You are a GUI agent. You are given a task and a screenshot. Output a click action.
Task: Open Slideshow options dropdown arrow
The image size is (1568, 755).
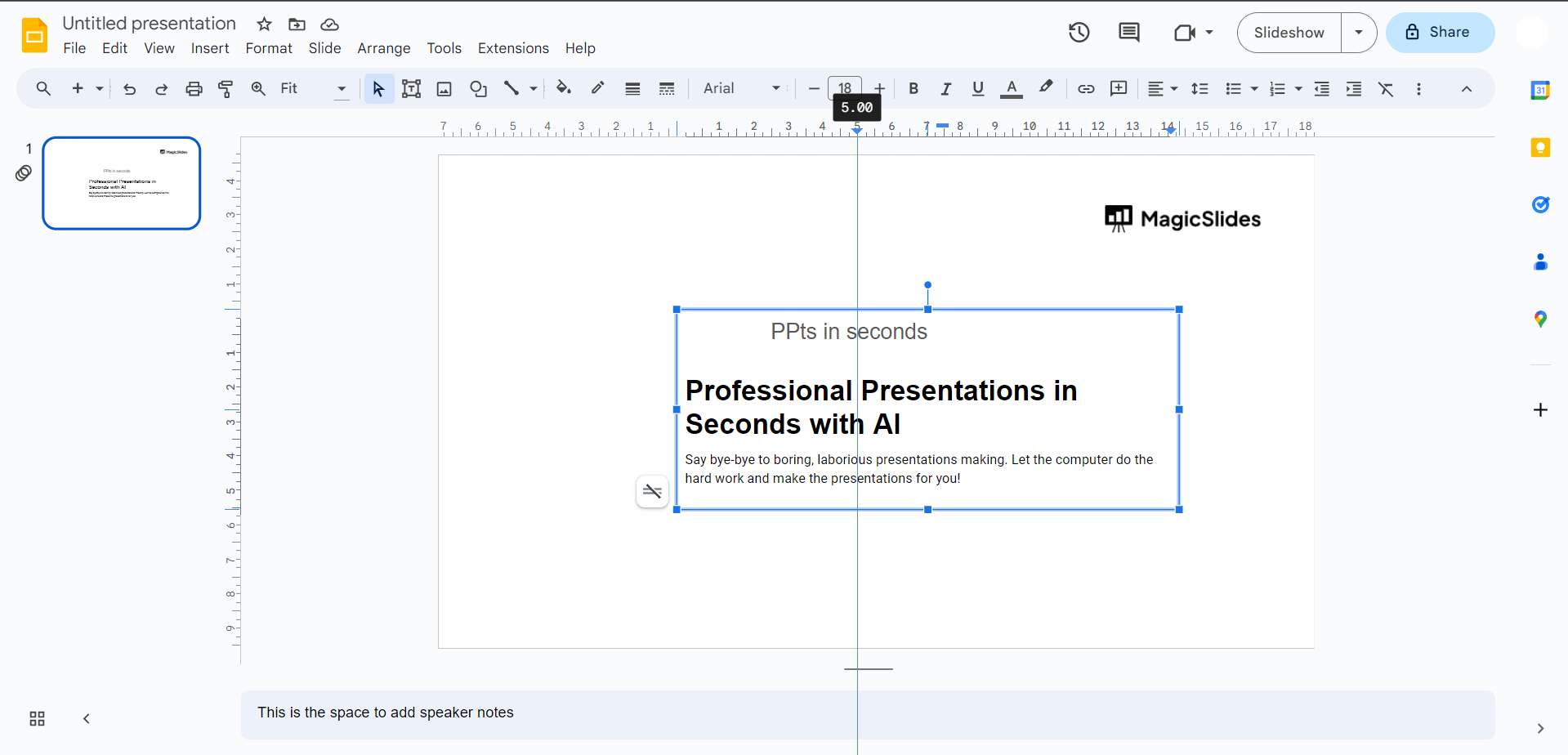tap(1358, 33)
